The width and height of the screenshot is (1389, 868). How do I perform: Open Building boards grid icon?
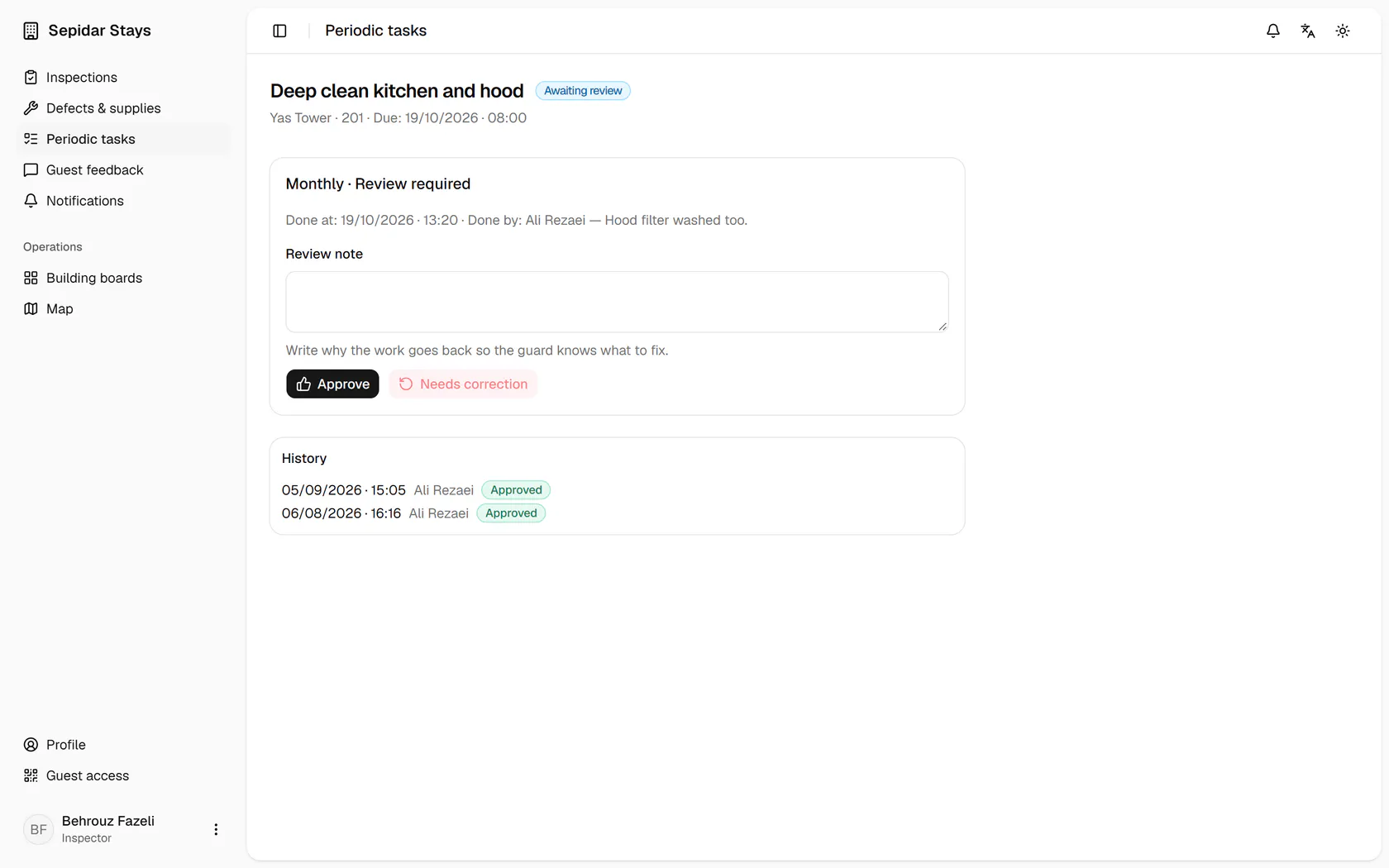point(31,278)
